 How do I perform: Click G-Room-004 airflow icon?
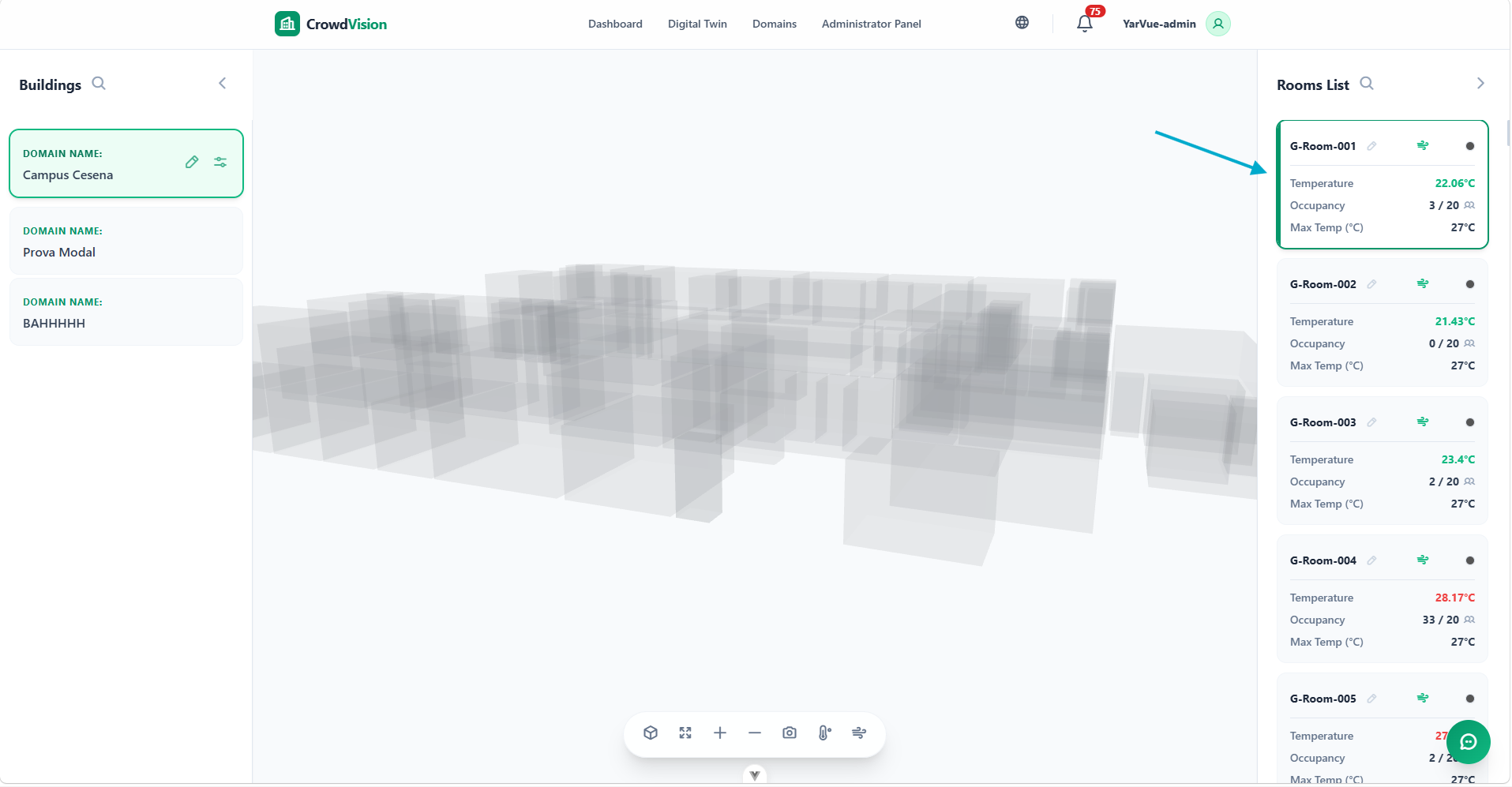[x=1423, y=560]
